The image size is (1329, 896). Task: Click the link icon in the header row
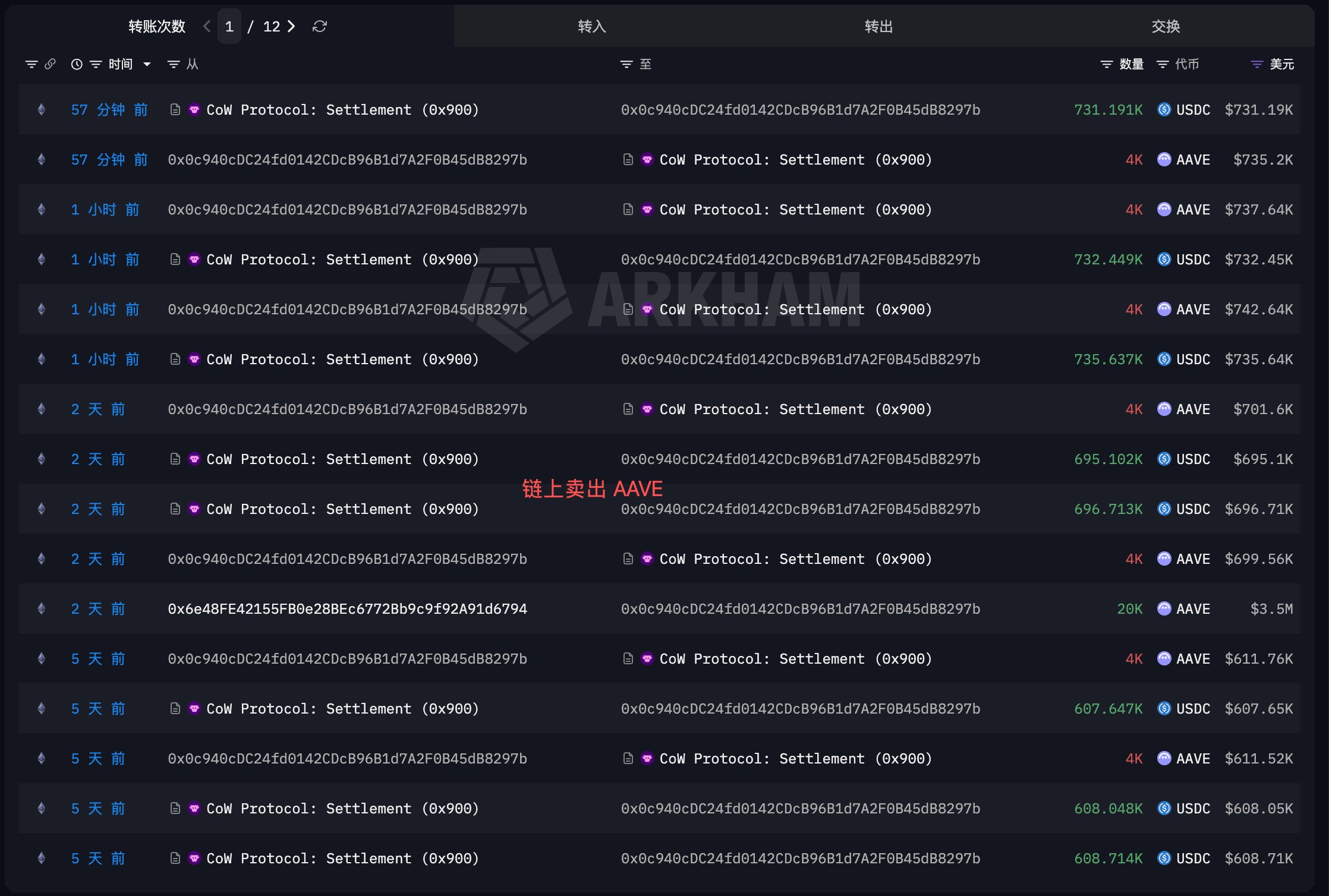tap(50, 64)
